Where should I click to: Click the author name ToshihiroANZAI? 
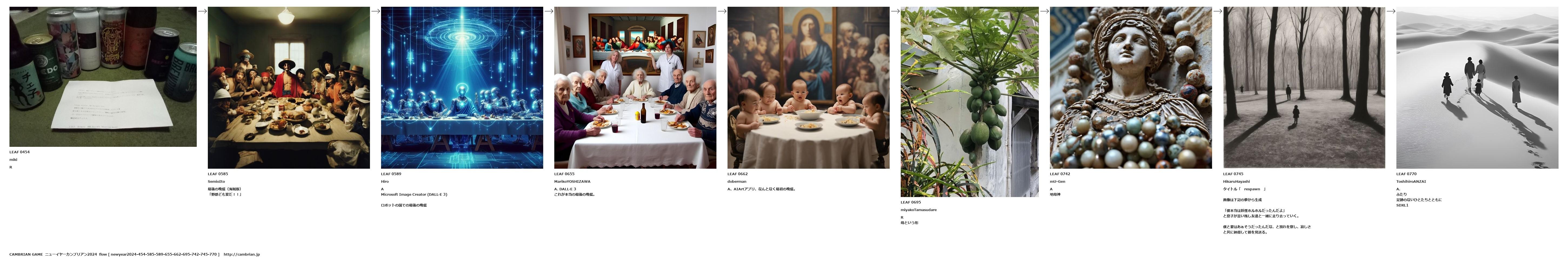1411,181
